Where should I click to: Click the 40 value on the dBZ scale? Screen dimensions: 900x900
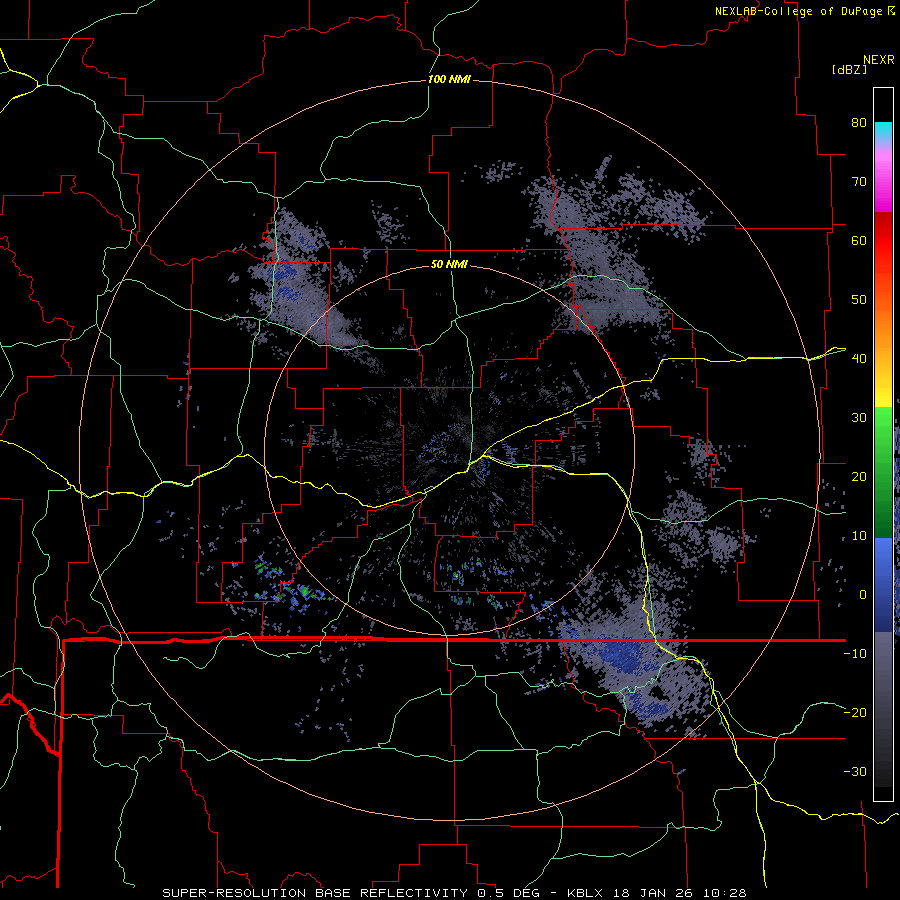coord(859,359)
